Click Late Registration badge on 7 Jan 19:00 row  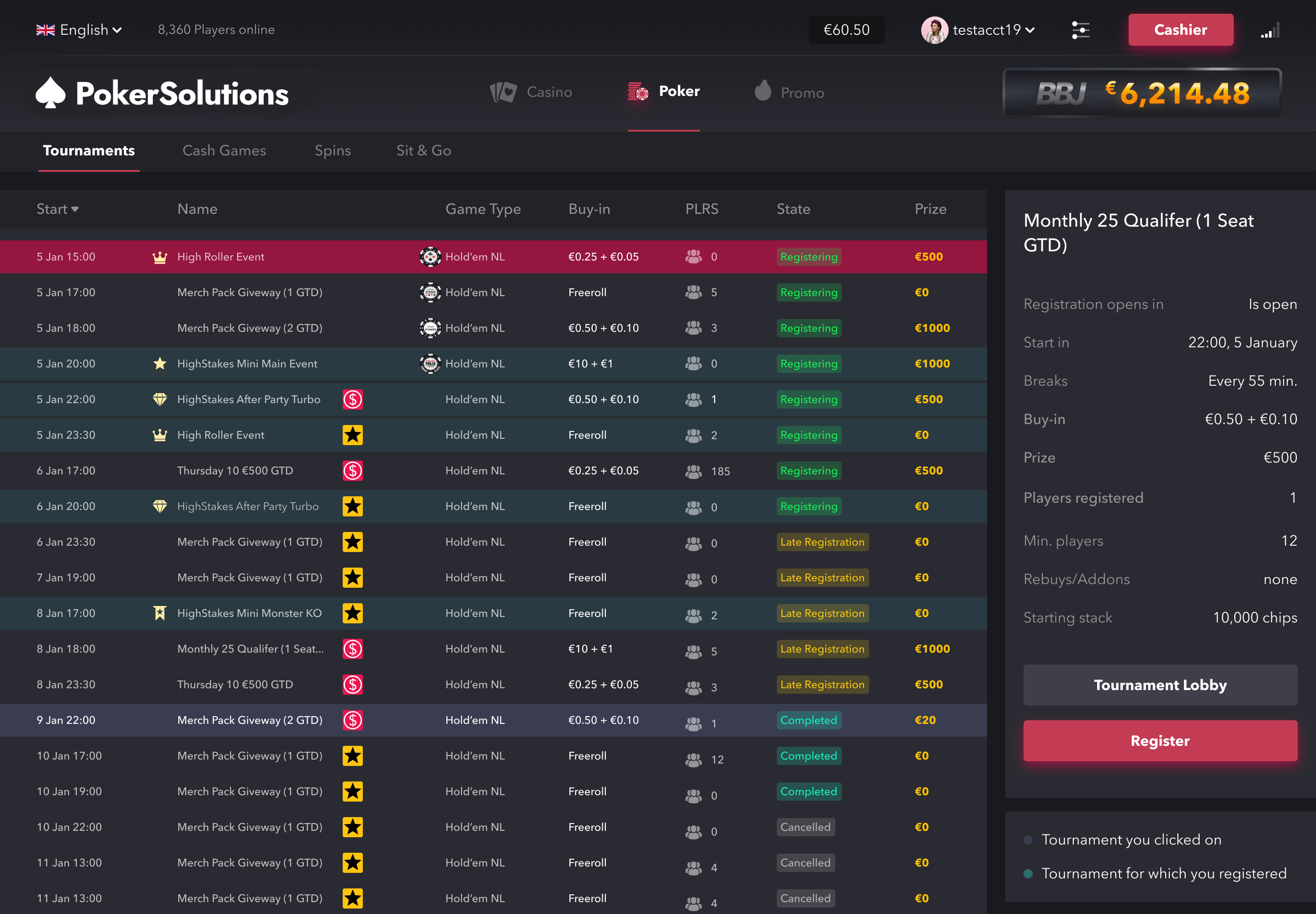pos(822,578)
